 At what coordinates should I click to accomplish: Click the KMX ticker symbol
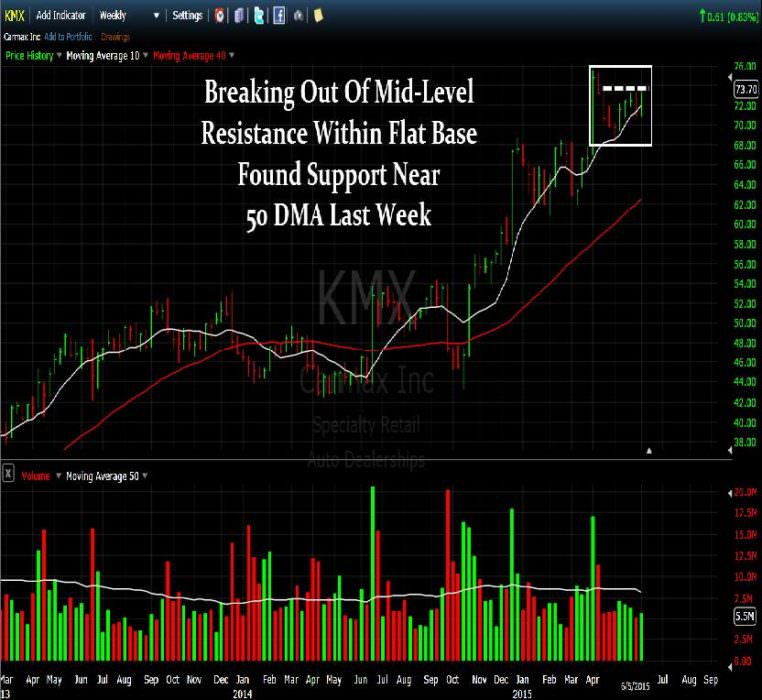coord(14,16)
